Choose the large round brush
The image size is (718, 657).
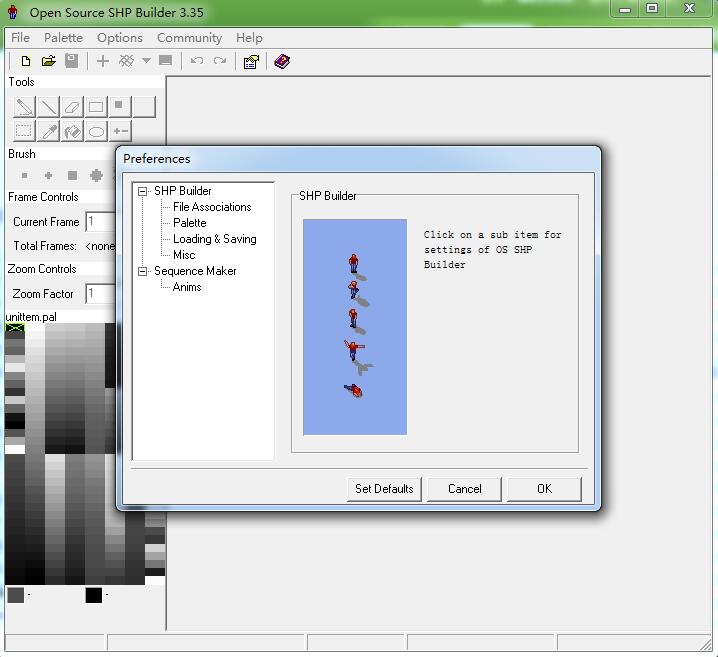point(96,175)
